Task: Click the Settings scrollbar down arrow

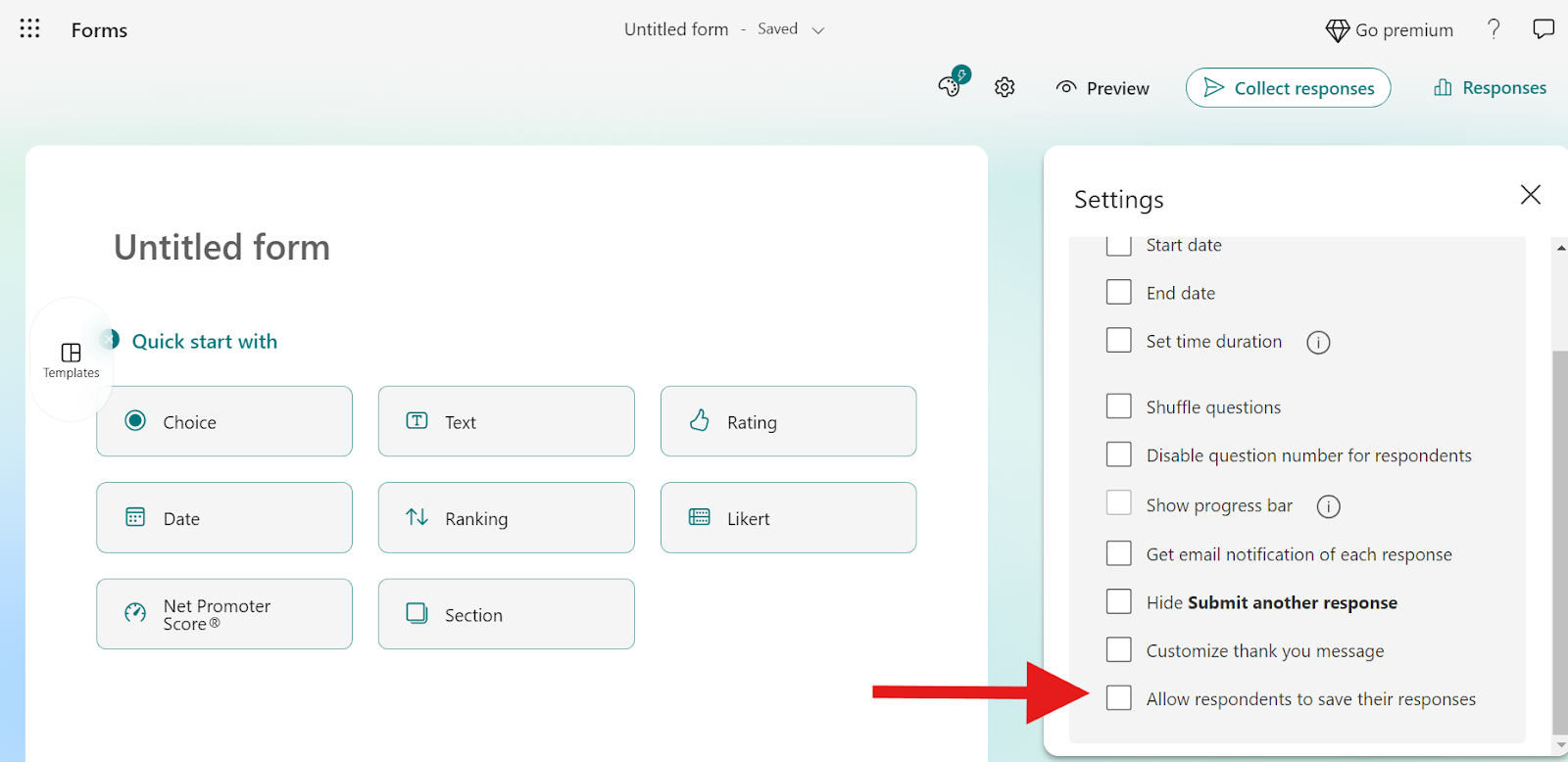Action: coord(1560,744)
